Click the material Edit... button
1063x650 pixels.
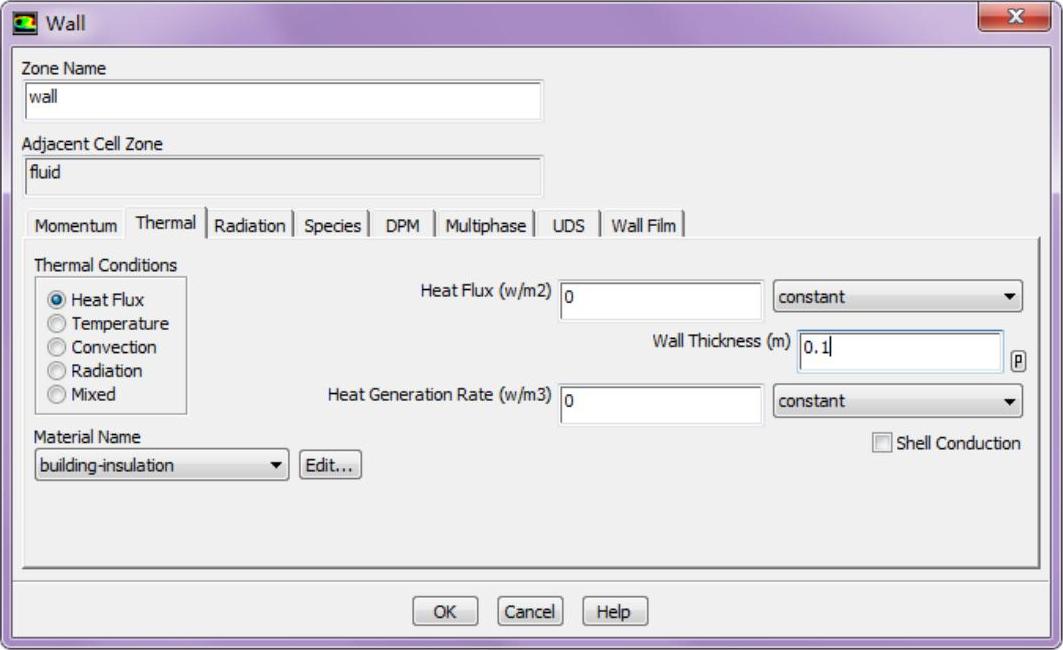330,465
